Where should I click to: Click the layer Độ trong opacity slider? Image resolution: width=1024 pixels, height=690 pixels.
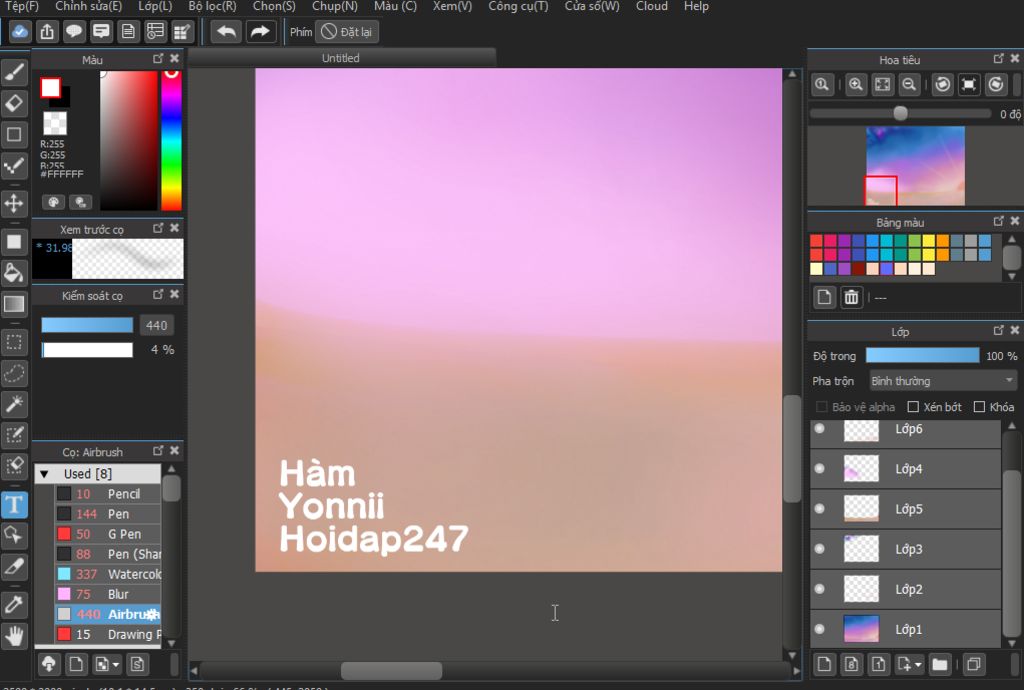point(922,356)
